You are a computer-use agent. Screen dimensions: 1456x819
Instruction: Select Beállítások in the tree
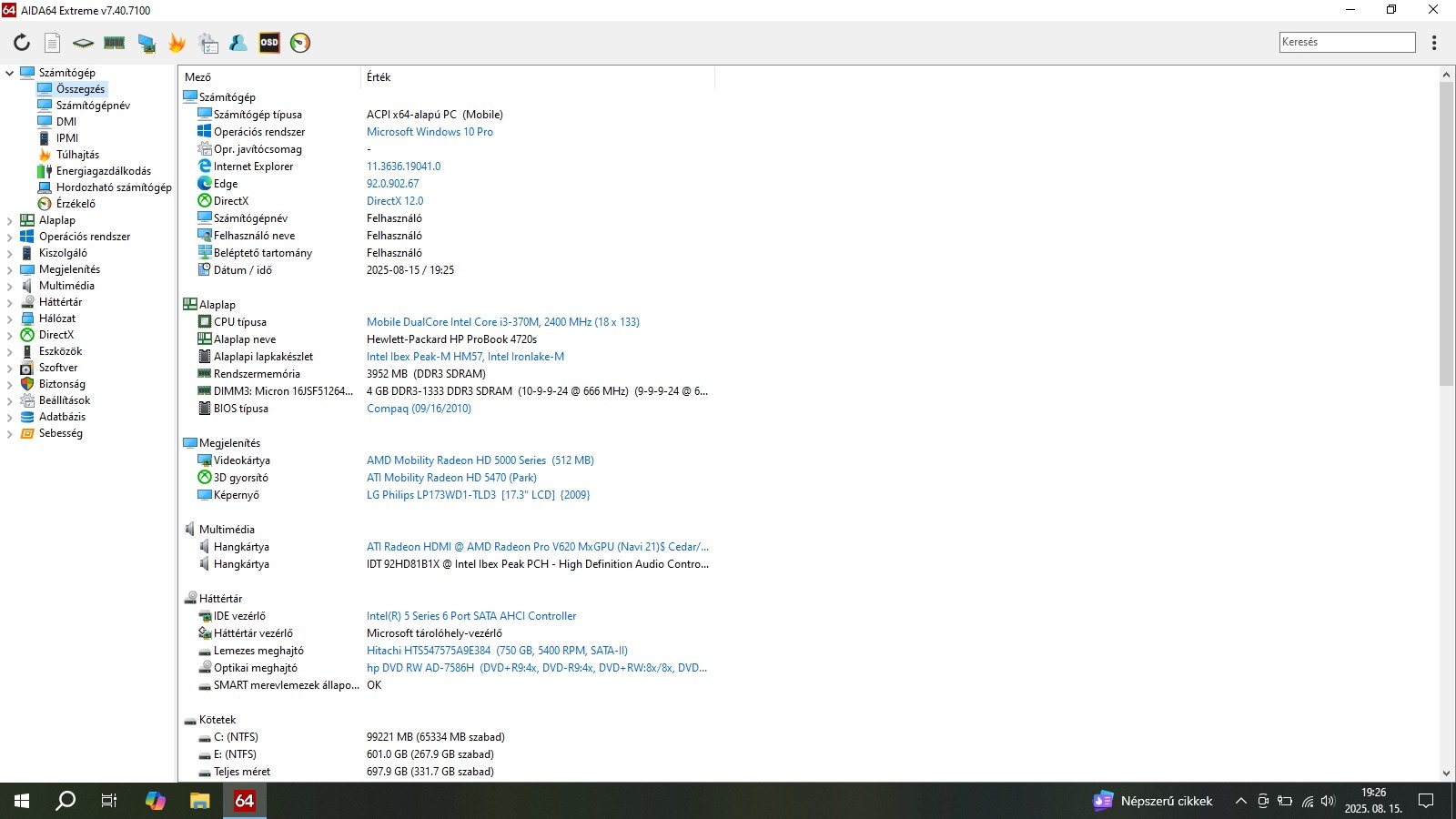(x=65, y=400)
